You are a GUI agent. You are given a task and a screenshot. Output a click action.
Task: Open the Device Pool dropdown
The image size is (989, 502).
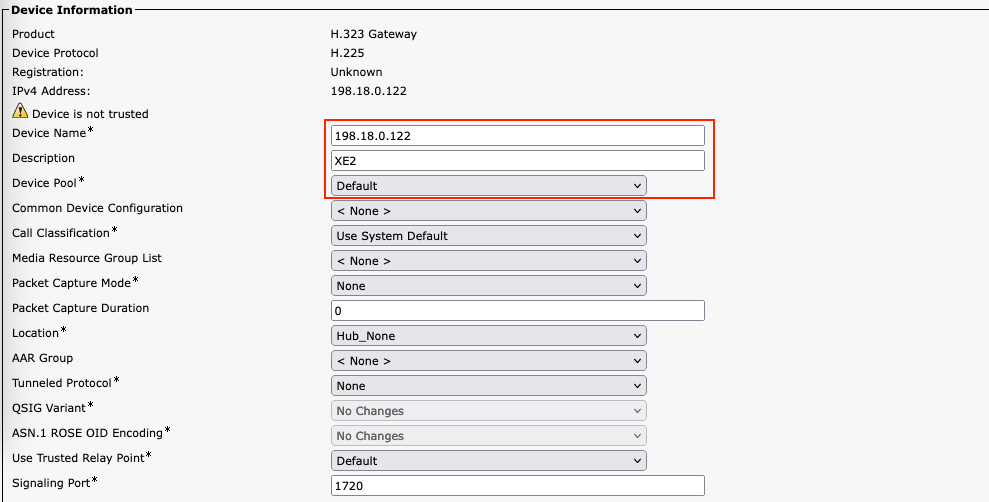click(488, 186)
